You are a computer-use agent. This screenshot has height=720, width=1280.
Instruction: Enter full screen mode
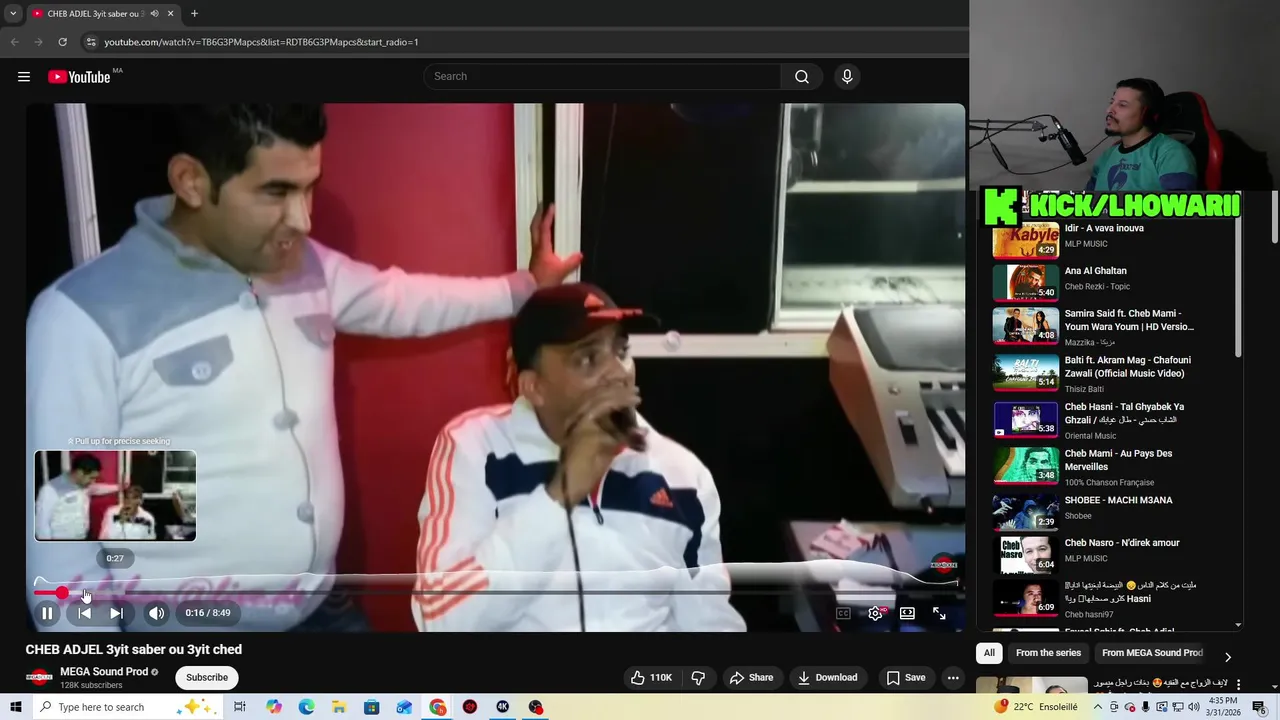coord(939,613)
